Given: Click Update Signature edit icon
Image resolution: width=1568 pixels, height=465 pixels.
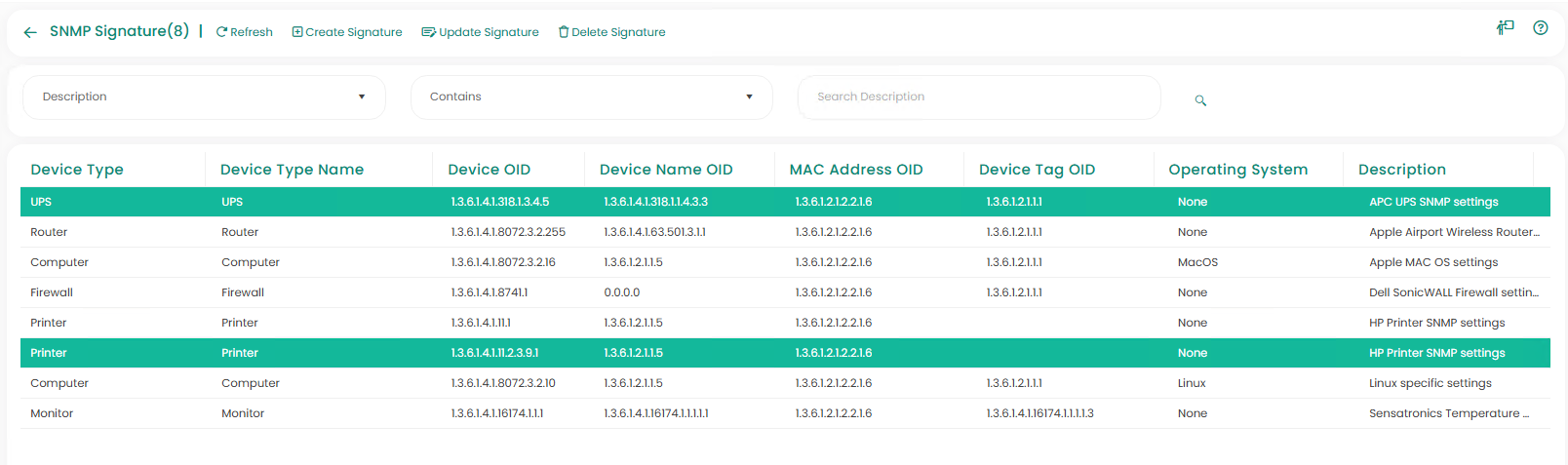Looking at the screenshot, I should coord(428,32).
